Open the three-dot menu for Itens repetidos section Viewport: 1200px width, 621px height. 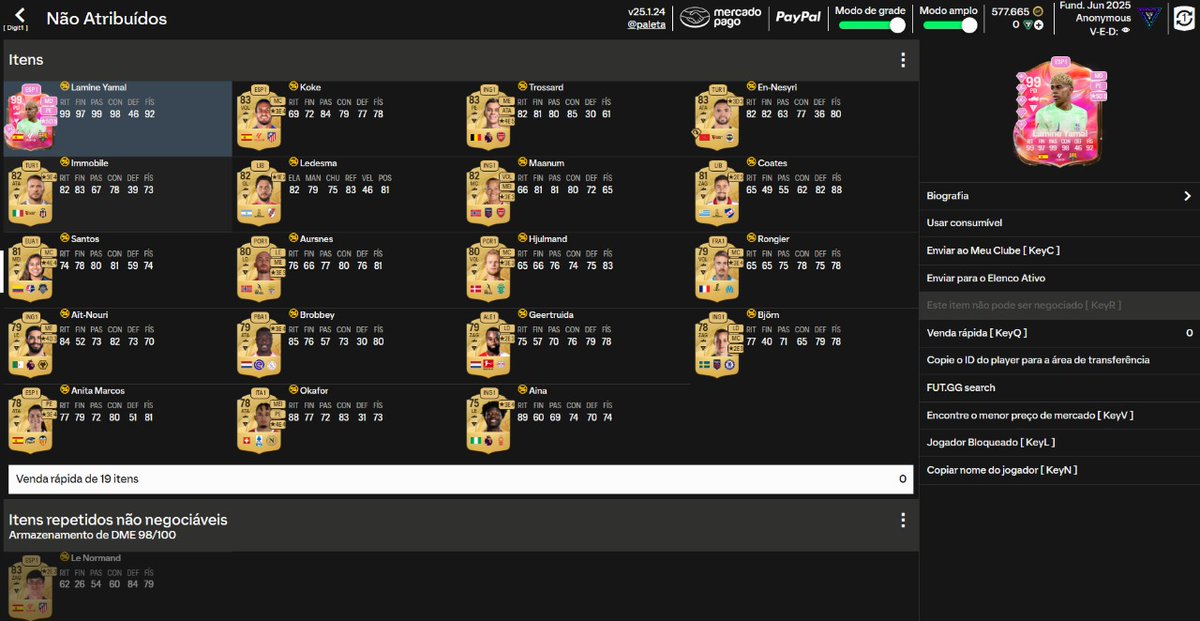903,520
